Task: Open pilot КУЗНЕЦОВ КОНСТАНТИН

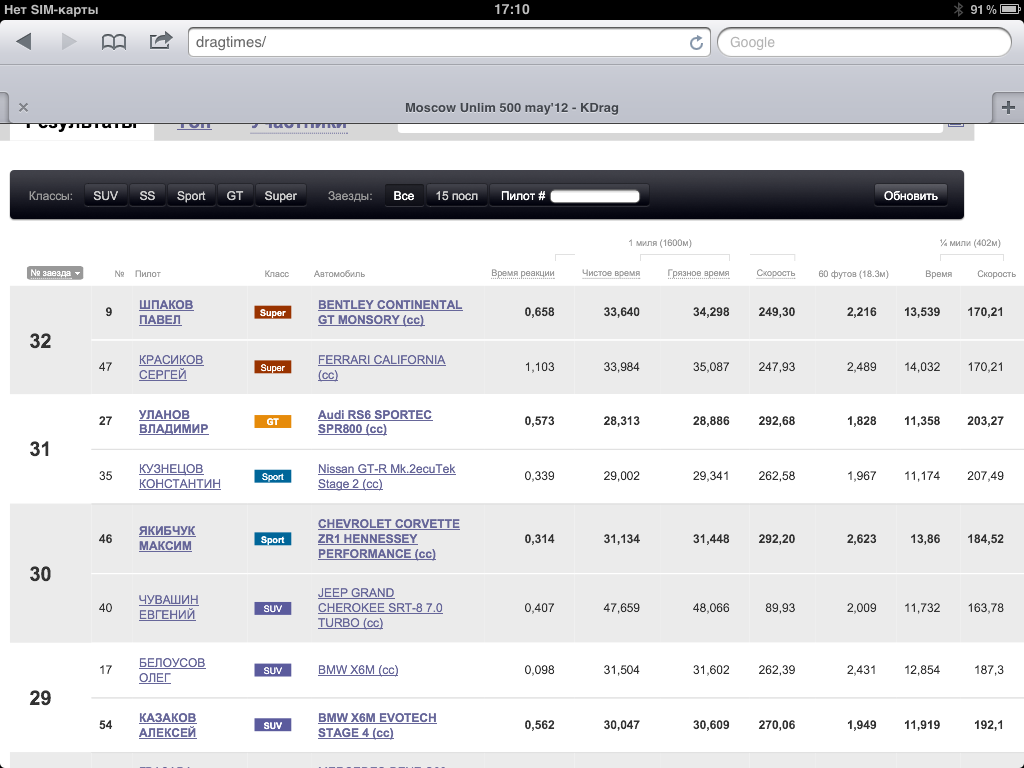Action: click(x=180, y=476)
